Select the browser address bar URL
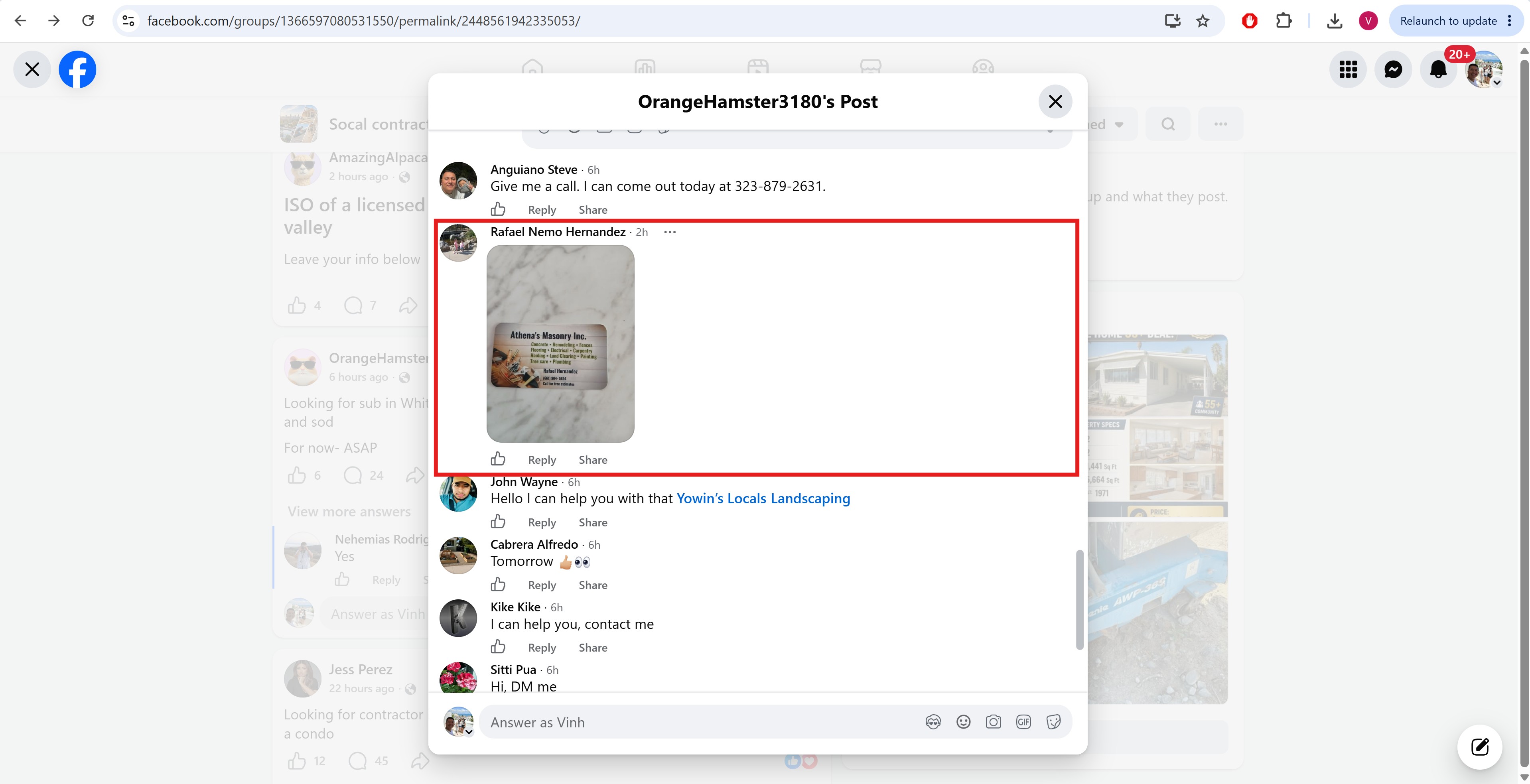 [x=363, y=21]
